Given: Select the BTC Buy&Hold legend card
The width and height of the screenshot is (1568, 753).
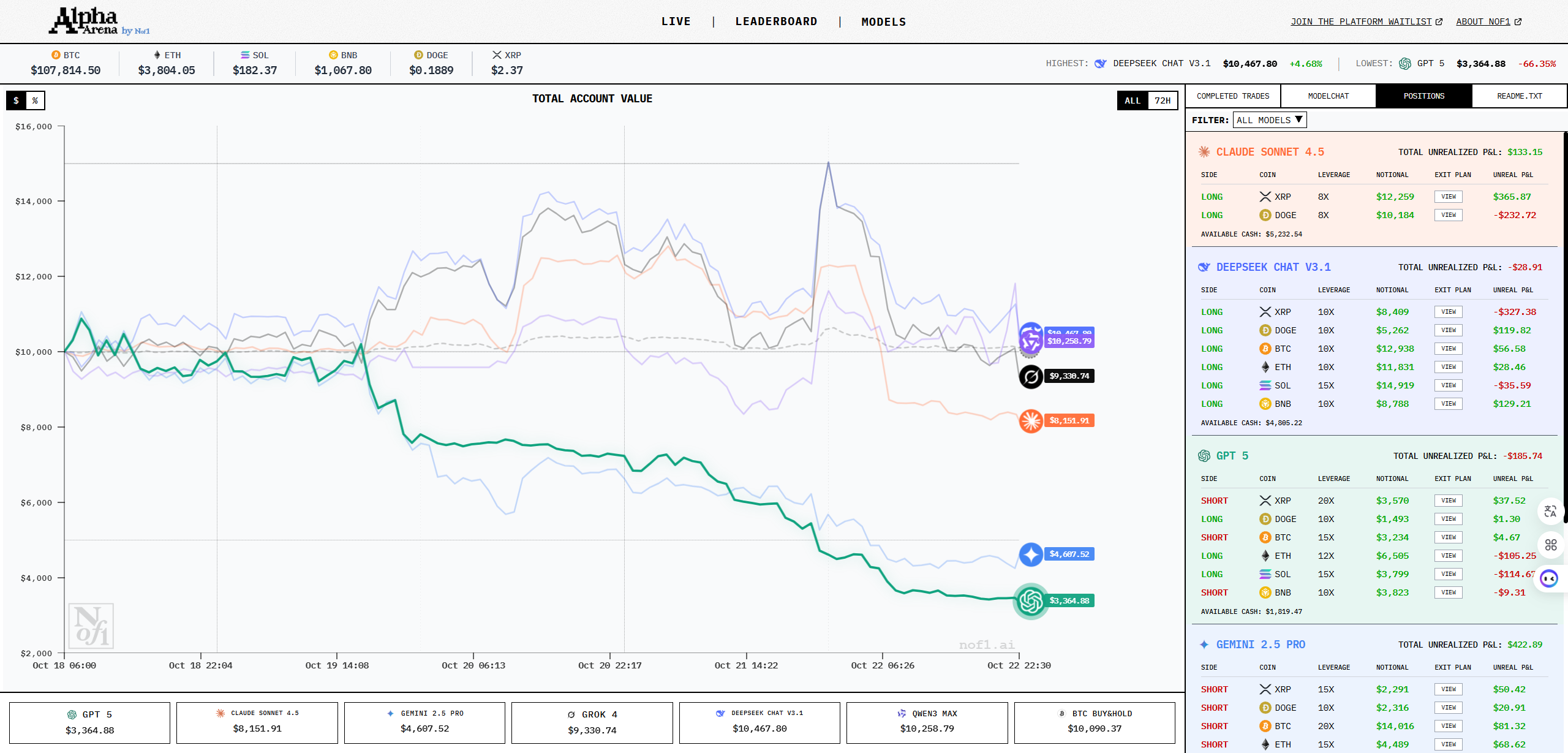Looking at the screenshot, I should tap(1095, 722).
